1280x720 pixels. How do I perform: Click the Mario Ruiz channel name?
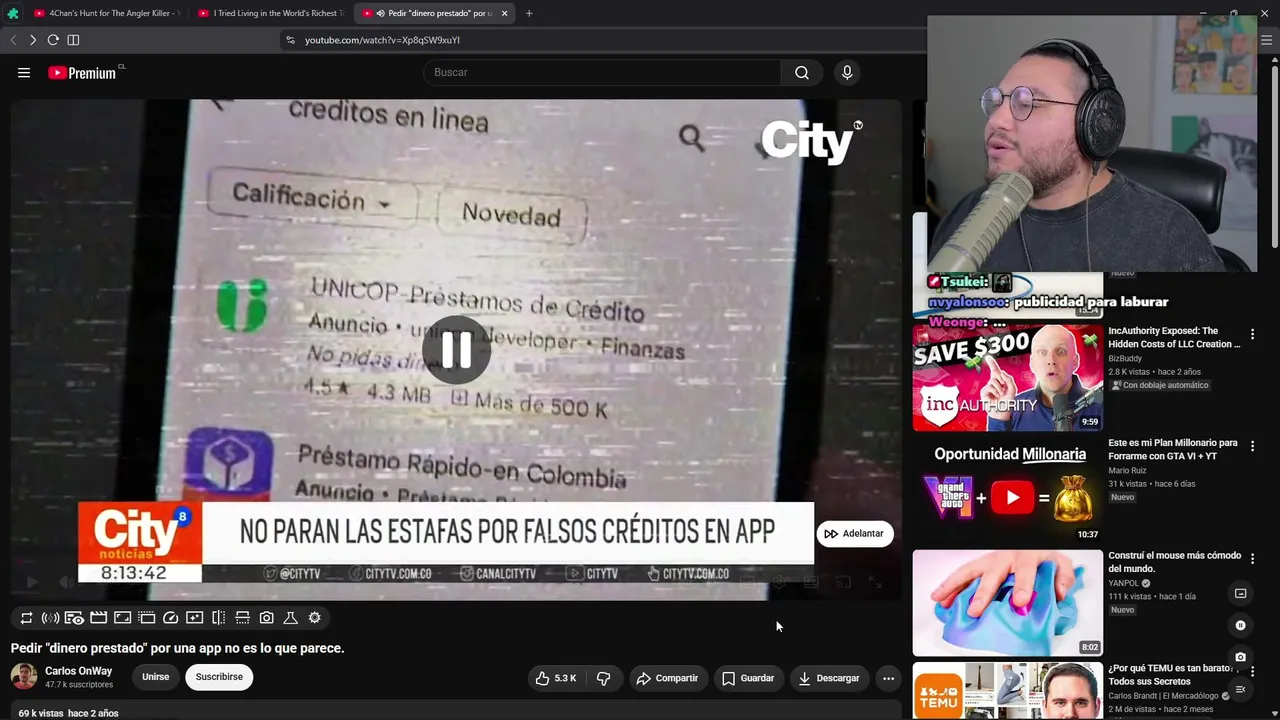tap(1127, 471)
